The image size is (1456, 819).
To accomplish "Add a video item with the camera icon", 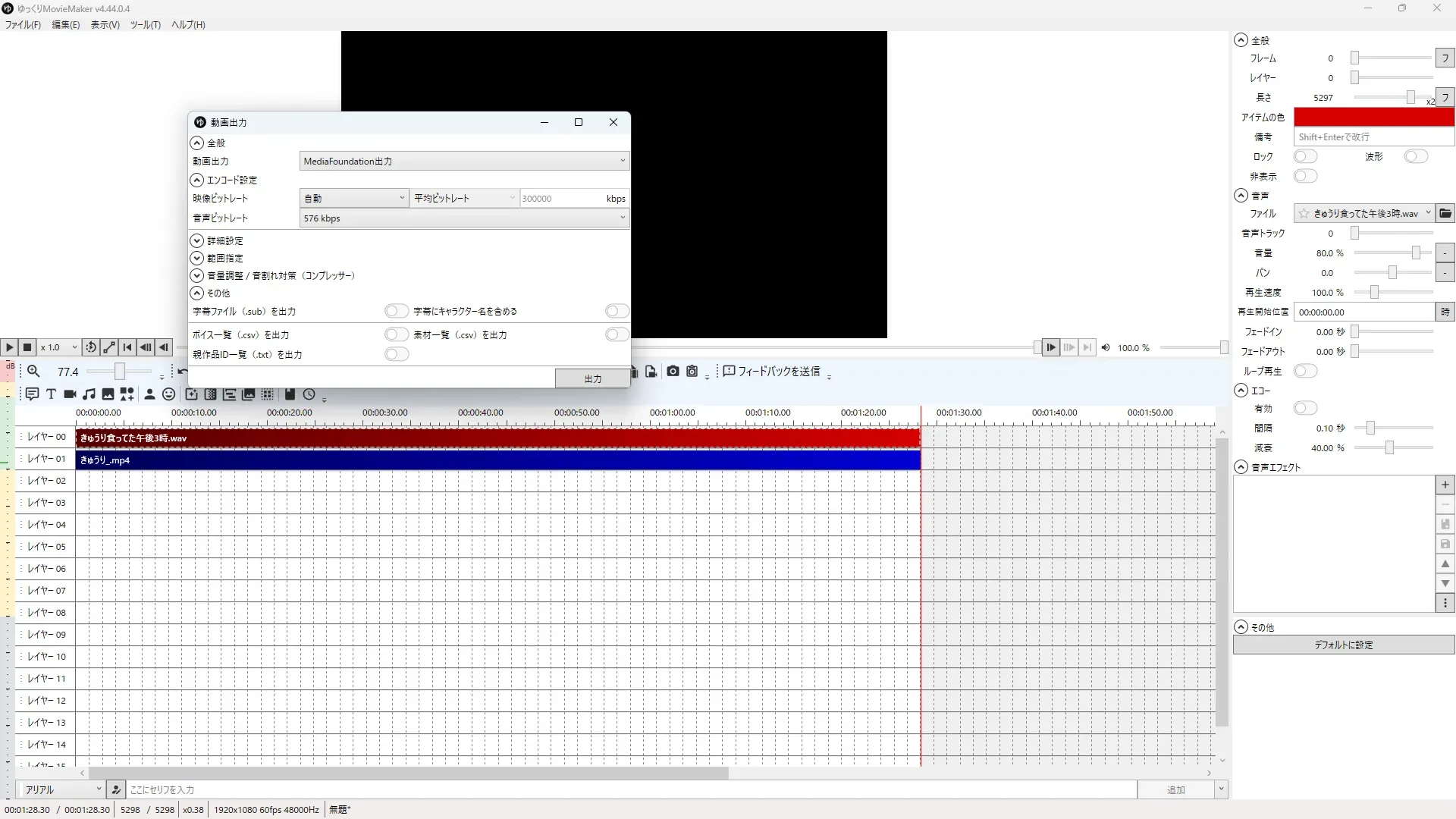I will (x=70, y=394).
